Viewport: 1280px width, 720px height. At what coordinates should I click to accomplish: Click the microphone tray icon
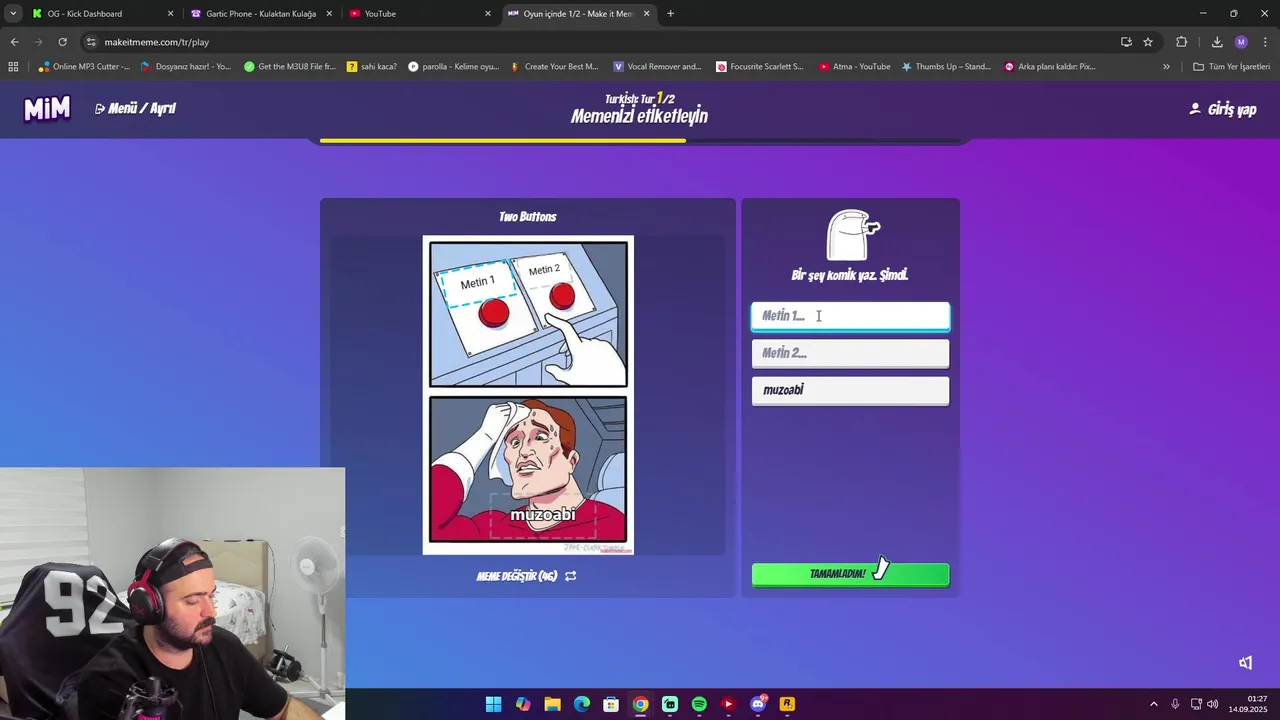[1175, 704]
